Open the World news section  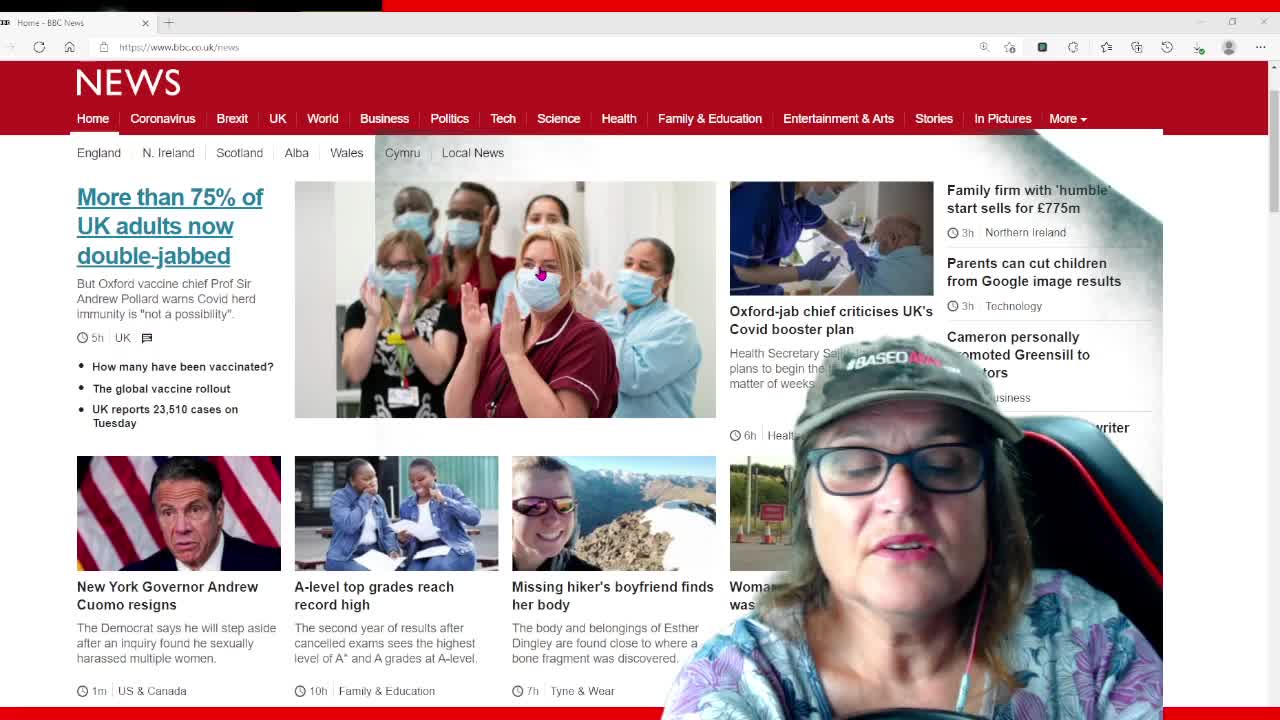click(x=322, y=119)
